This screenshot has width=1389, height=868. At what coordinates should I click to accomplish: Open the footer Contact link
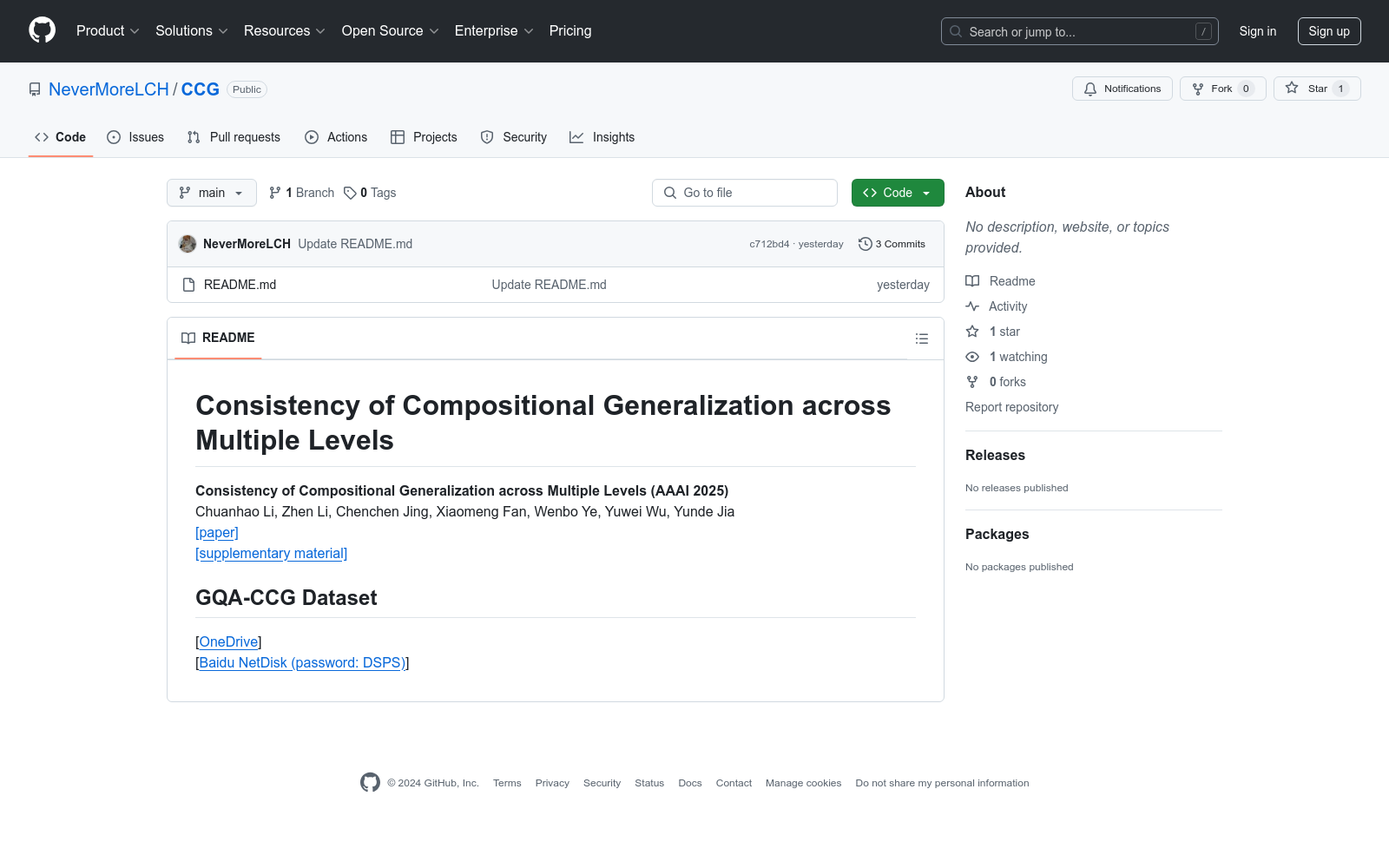coord(734,783)
